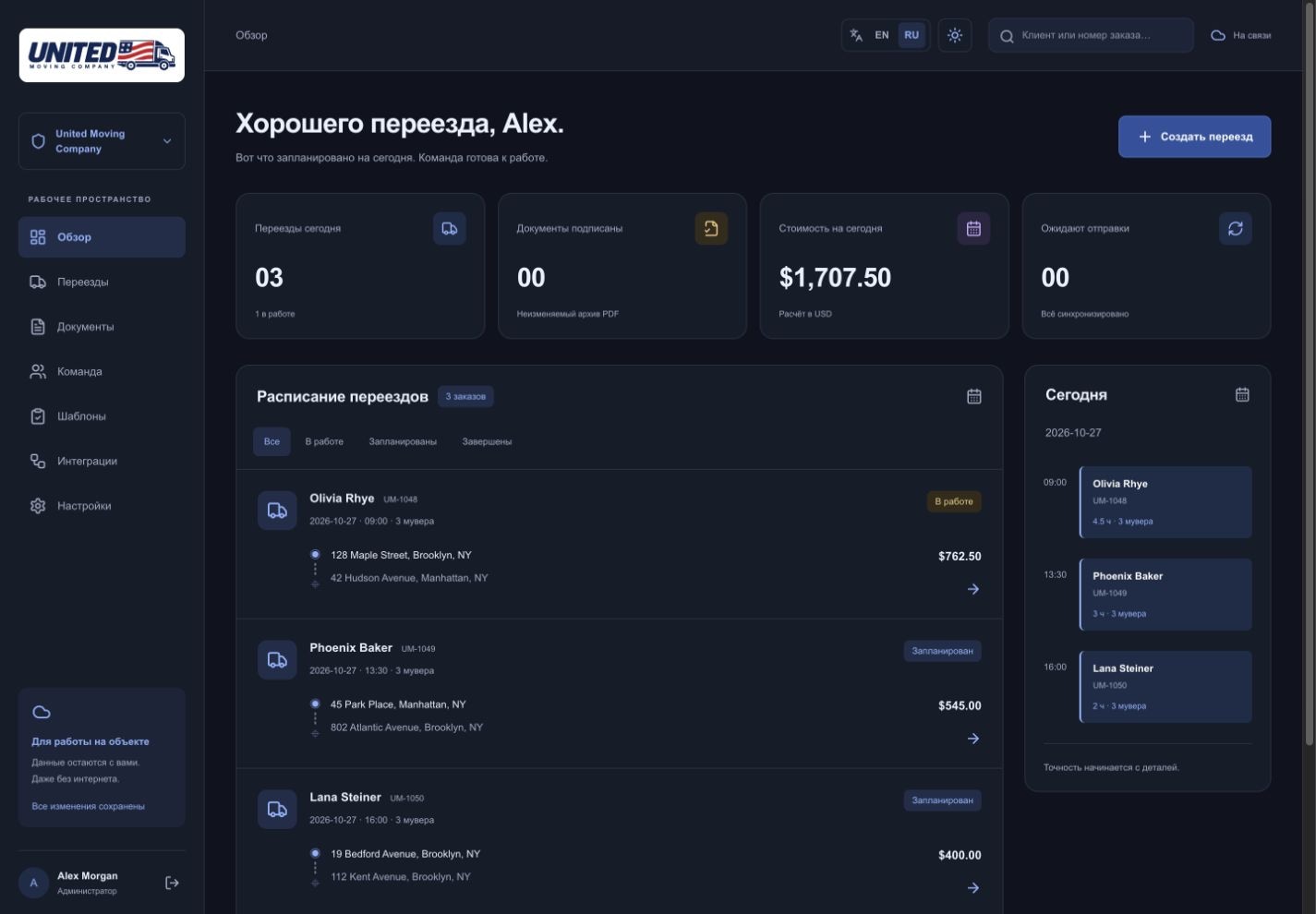The height and width of the screenshot is (914, 1316).
Task: Open the Команда sidebar item
Action: [x=102, y=371]
